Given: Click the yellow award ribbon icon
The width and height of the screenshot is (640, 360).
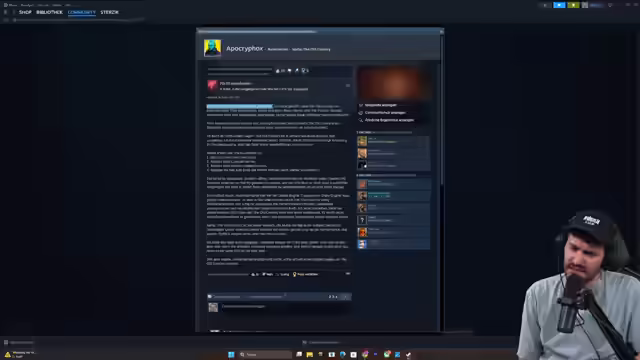Looking at the screenshot, I should 294,274.
